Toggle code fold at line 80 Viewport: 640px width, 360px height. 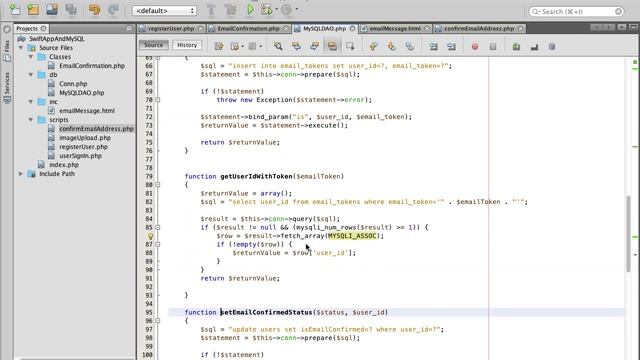point(158,185)
